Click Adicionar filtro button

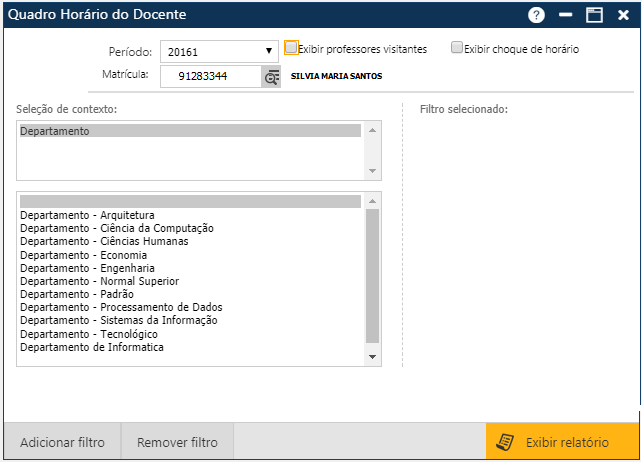pyautogui.click(x=62, y=442)
